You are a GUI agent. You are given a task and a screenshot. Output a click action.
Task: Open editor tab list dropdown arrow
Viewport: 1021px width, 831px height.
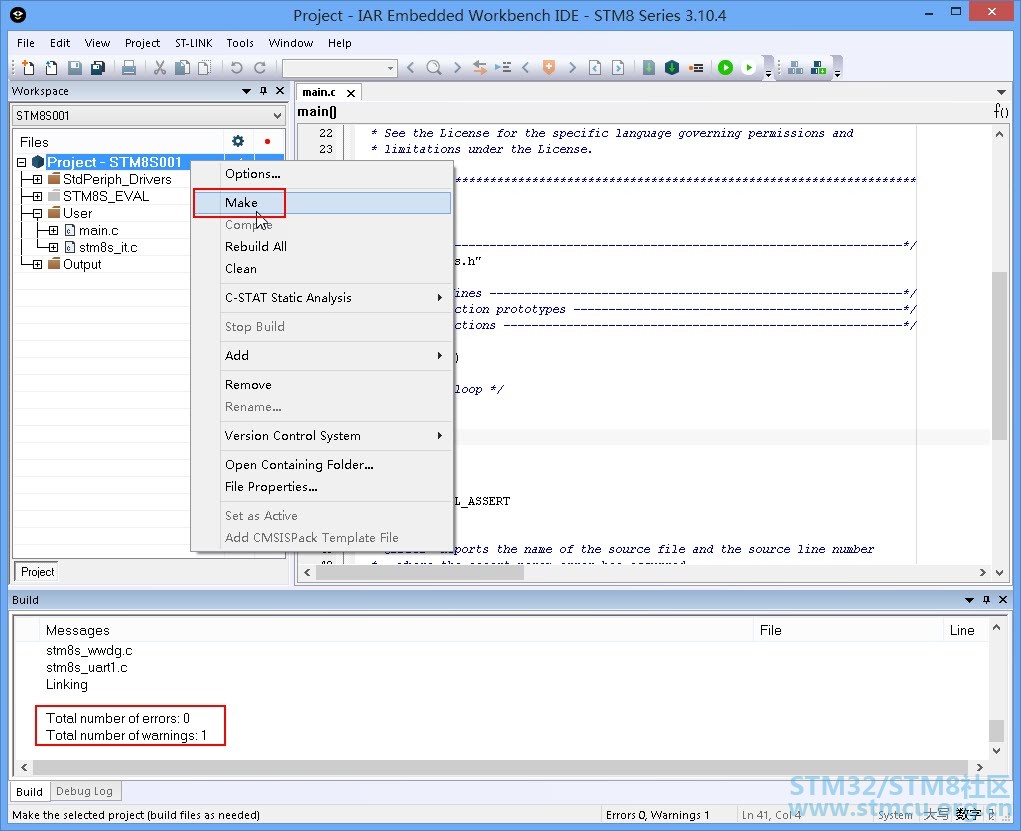pos(1001,92)
